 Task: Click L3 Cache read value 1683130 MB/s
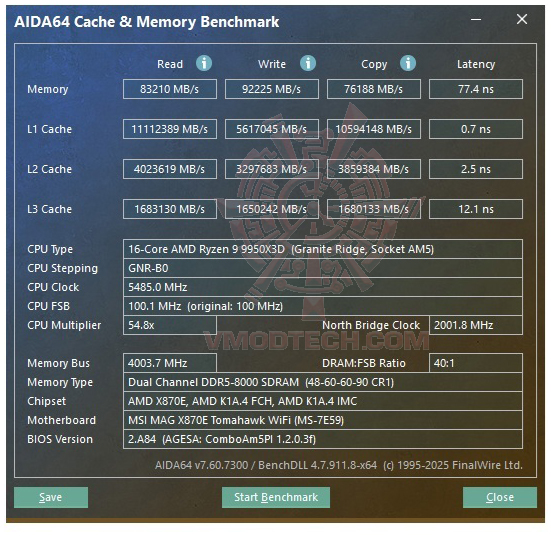[x=170, y=209]
